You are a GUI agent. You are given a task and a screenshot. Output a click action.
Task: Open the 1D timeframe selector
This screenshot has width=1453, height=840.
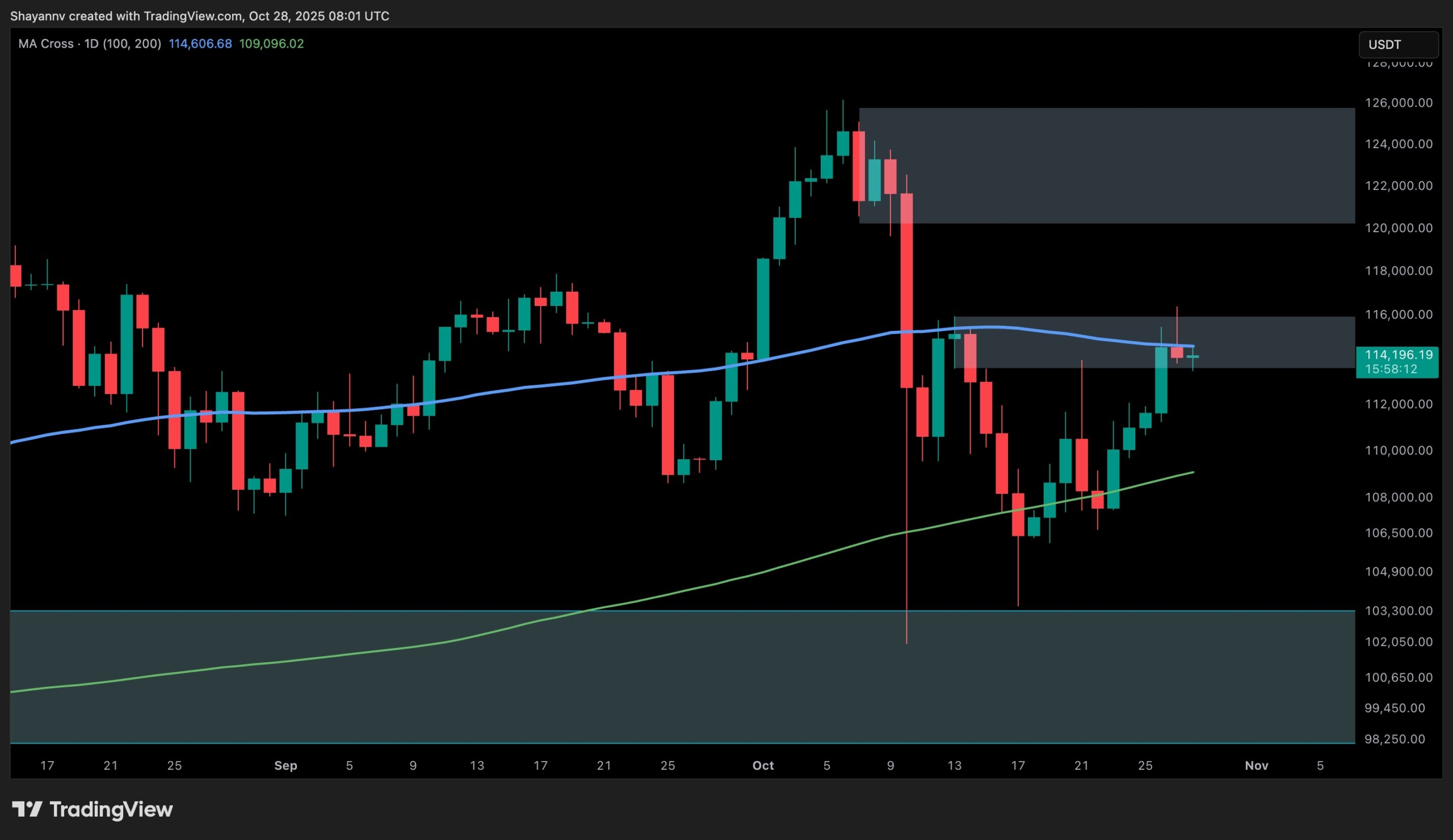pos(93,43)
